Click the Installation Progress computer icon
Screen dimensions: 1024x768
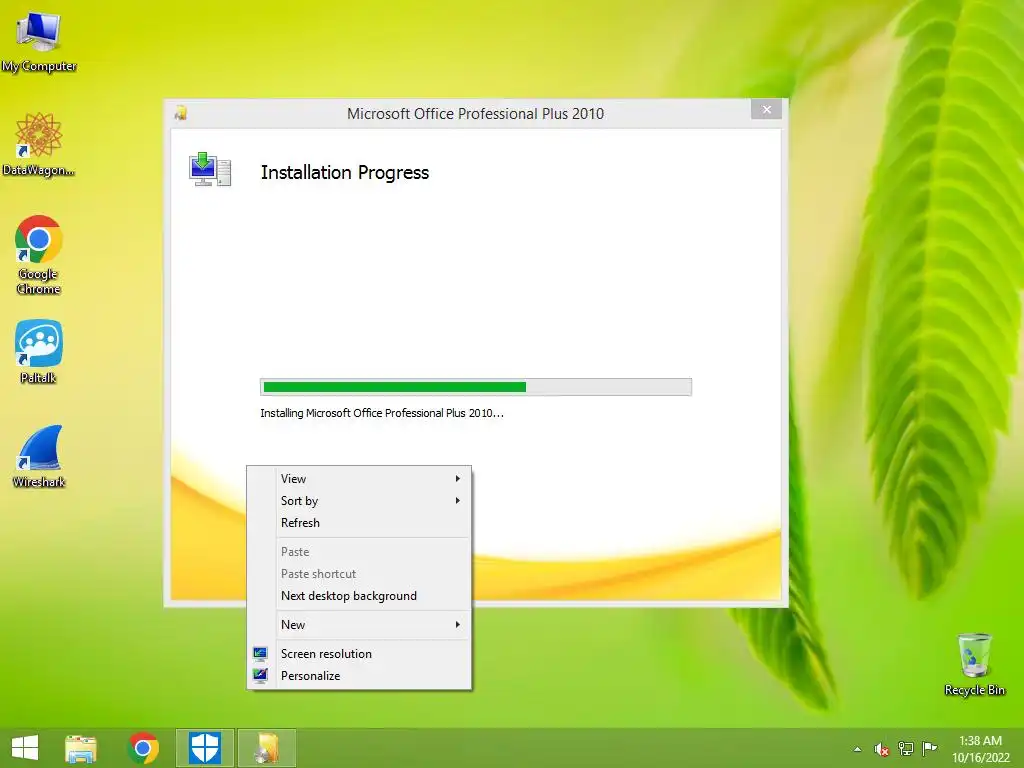[x=210, y=169]
